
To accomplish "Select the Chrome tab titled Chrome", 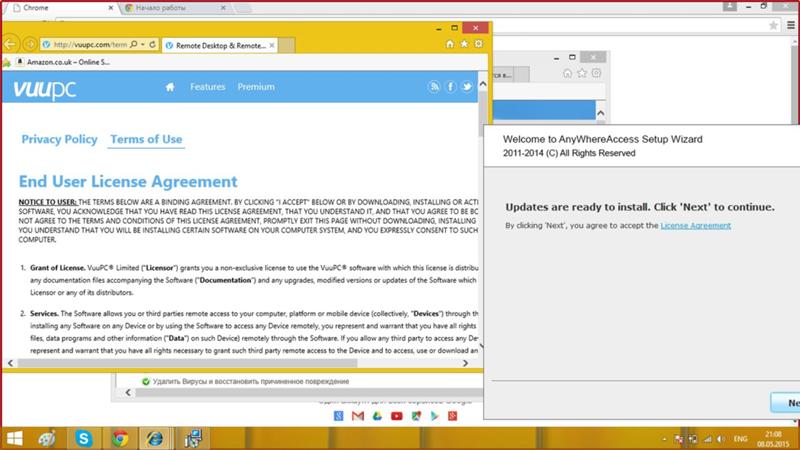I will click(x=62, y=8).
